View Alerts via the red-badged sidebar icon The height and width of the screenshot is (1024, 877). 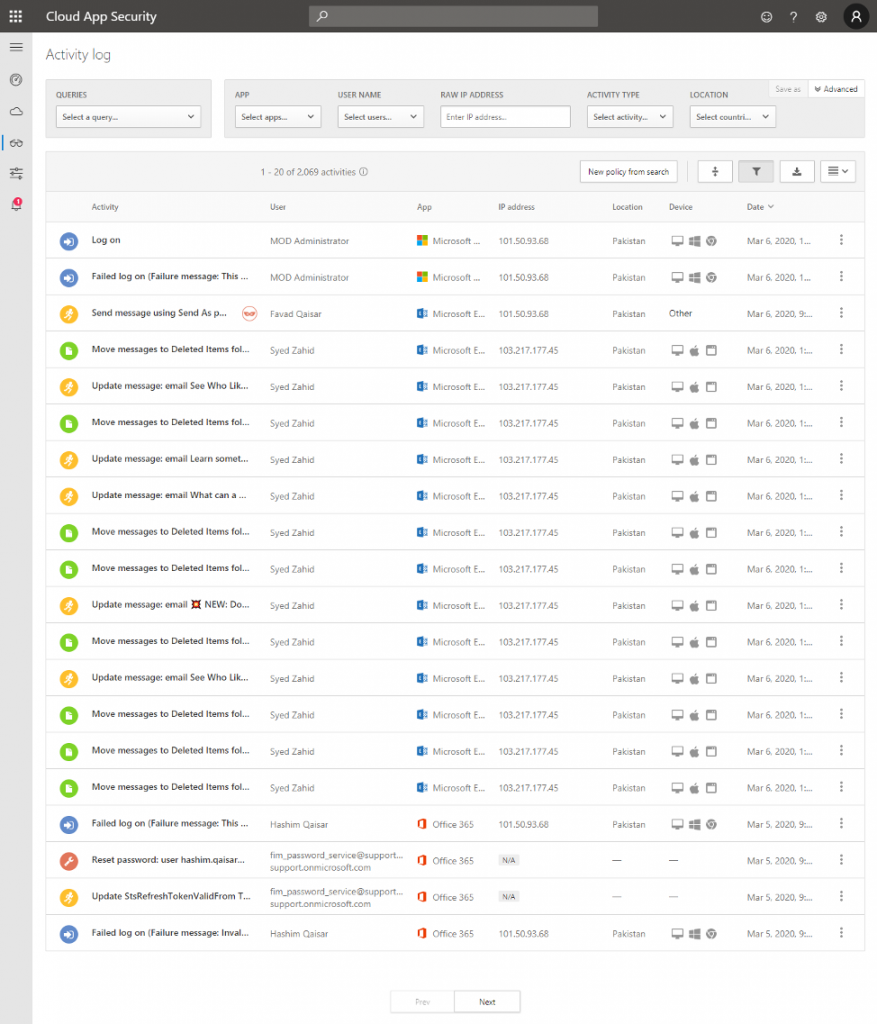(15, 201)
